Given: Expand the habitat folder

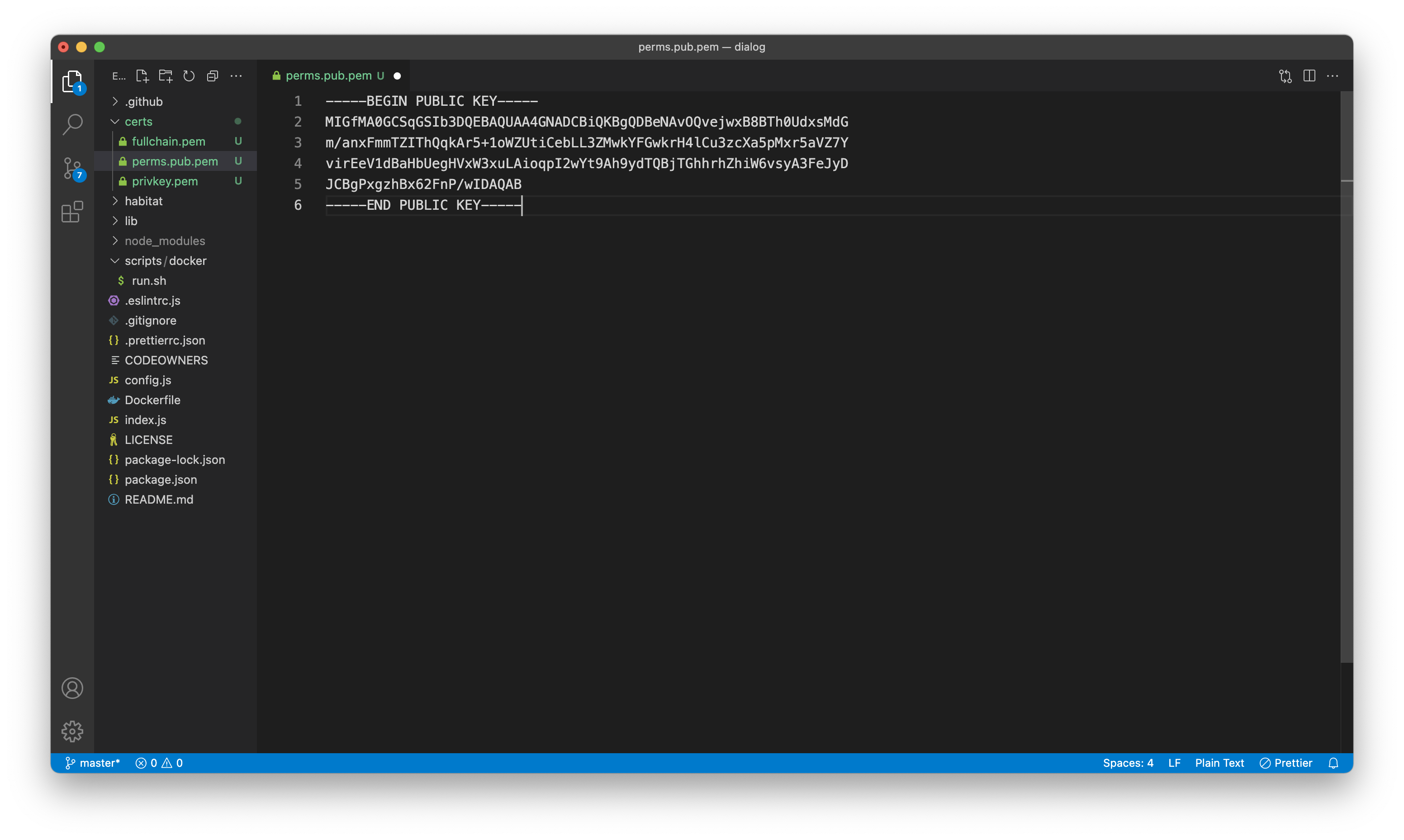Looking at the screenshot, I should [175, 201].
